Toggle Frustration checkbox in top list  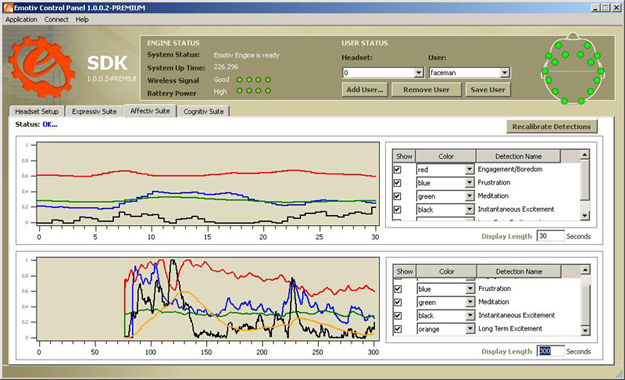(397, 183)
